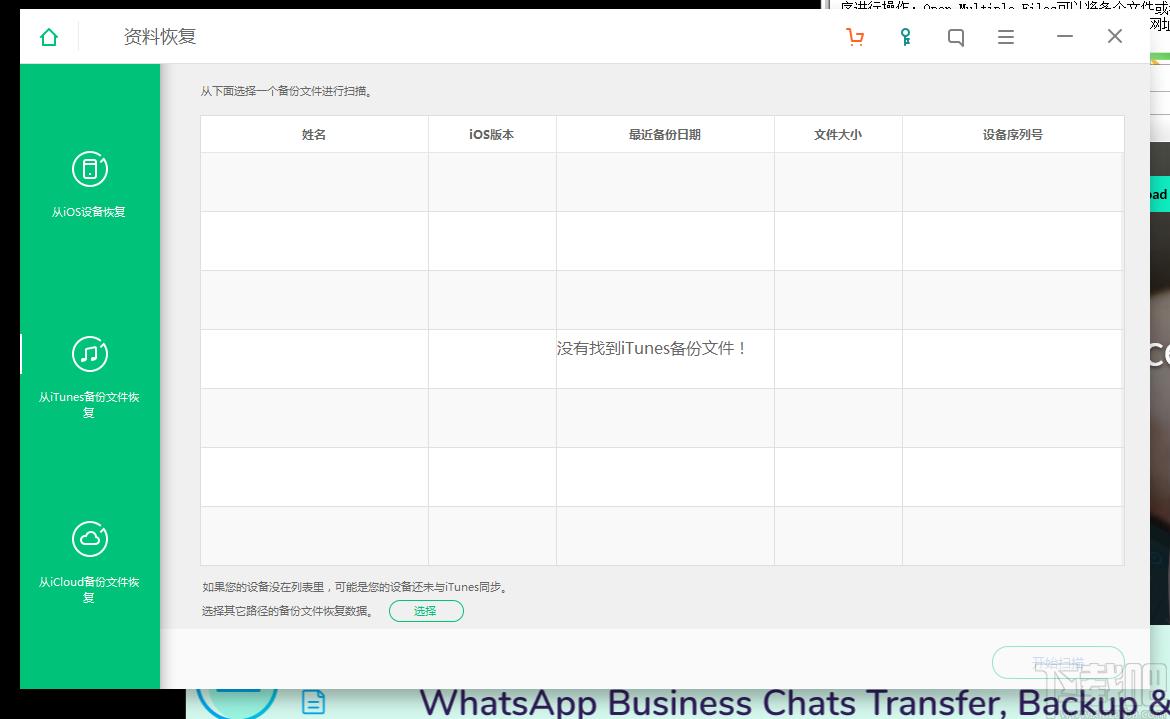Select the 从iOS设备恢复 device icon
The width and height of the screenshot is (1170, 719).
pos(90,169)
